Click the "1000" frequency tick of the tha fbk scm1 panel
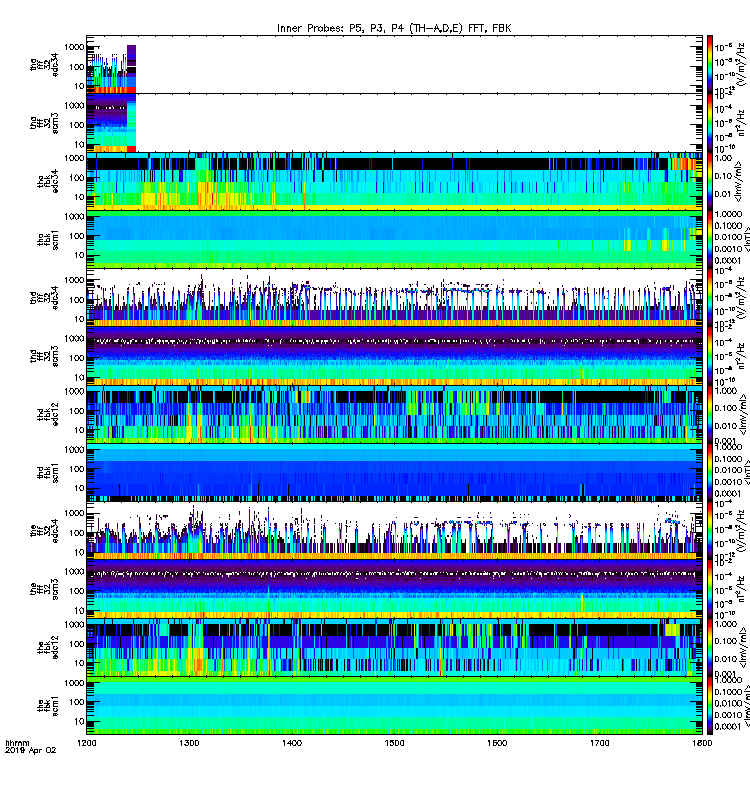 pos(74,217)
